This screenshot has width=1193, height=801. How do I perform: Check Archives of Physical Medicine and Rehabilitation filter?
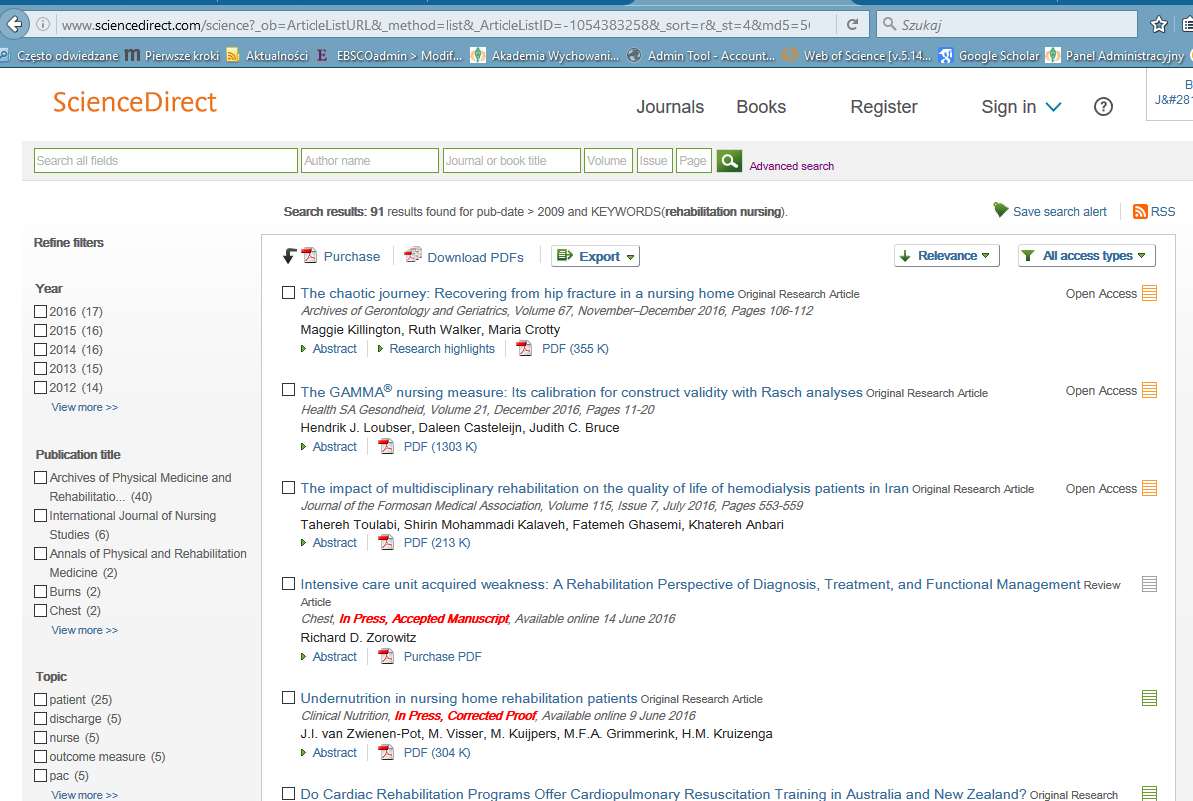tap(40, 477)
